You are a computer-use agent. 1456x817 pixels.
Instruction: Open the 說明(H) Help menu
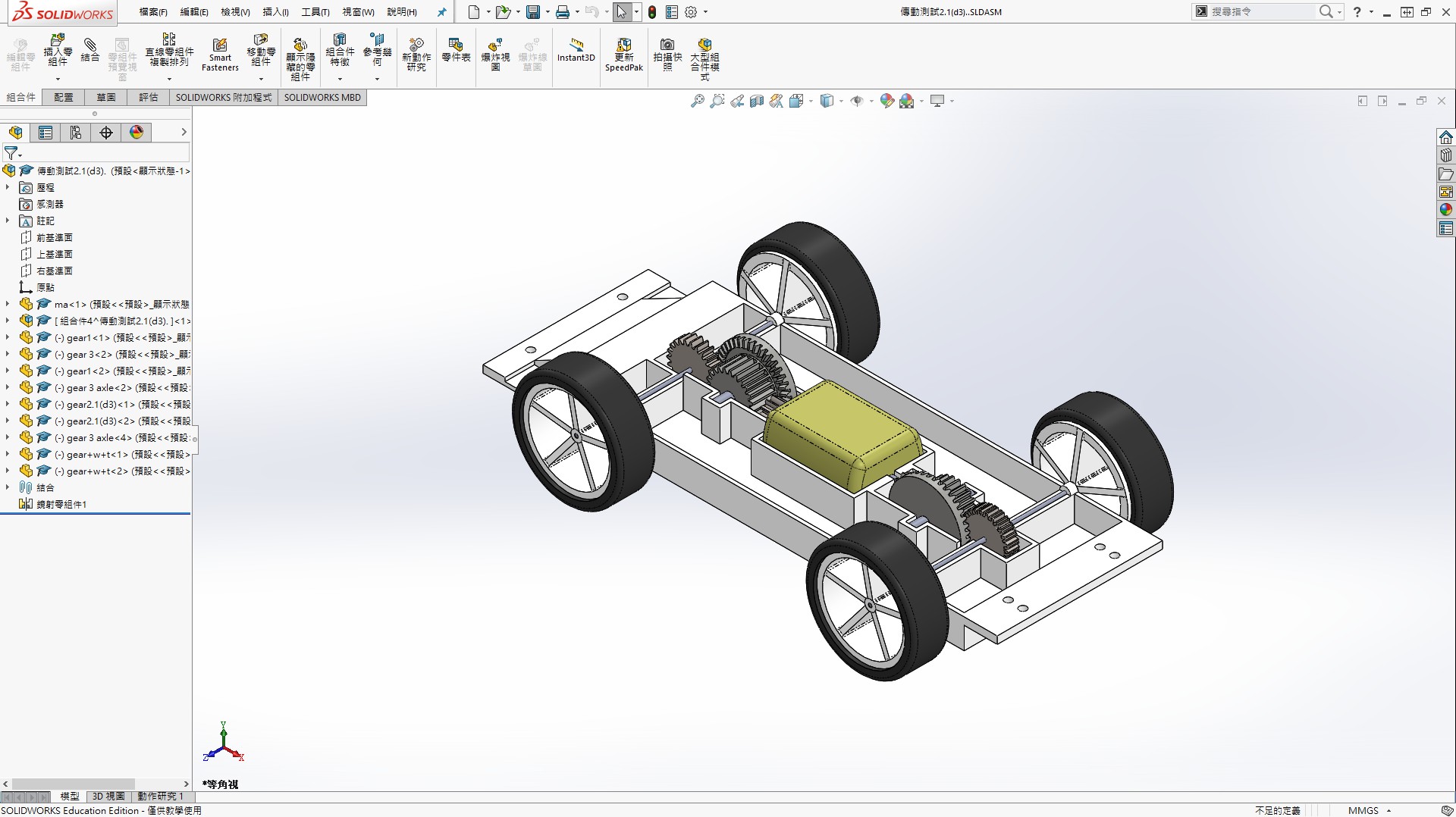pyautogui.click(x=402, y=12)
